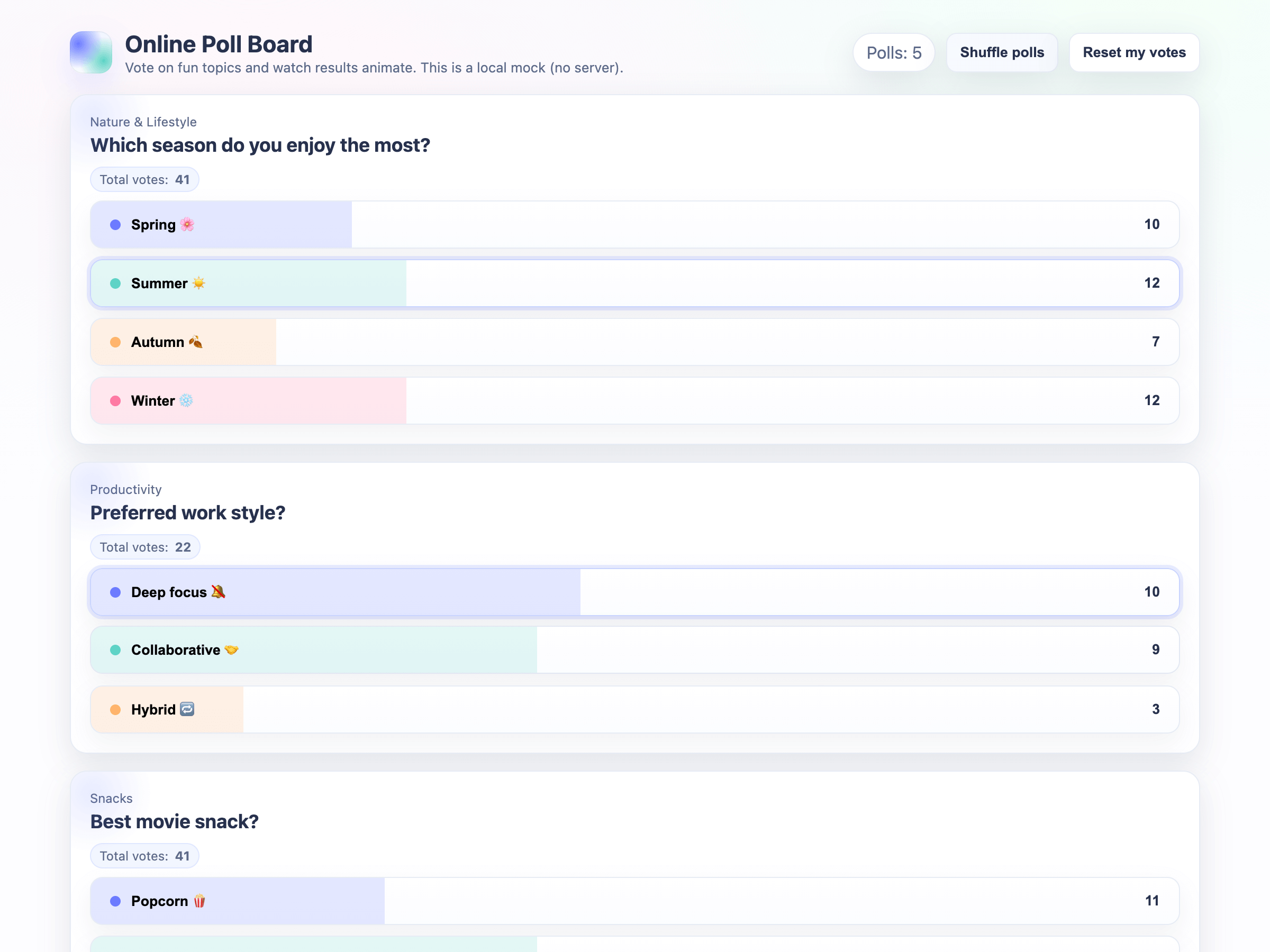Click the Polls: 5 counter pill

[x=893, y=52]
